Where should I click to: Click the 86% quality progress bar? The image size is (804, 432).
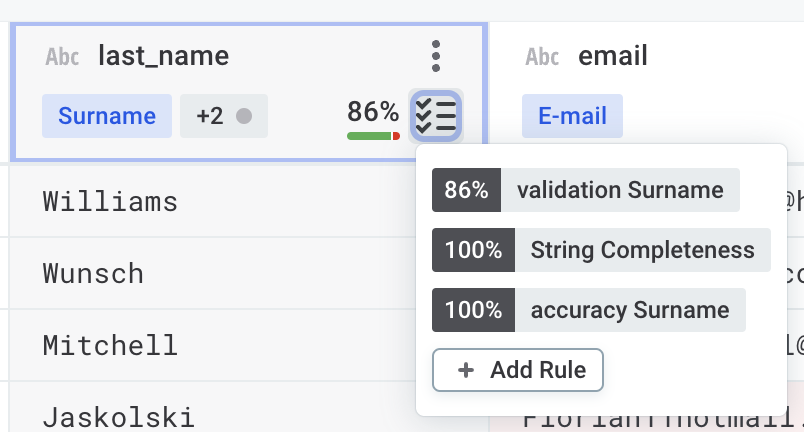pos(373,135)
